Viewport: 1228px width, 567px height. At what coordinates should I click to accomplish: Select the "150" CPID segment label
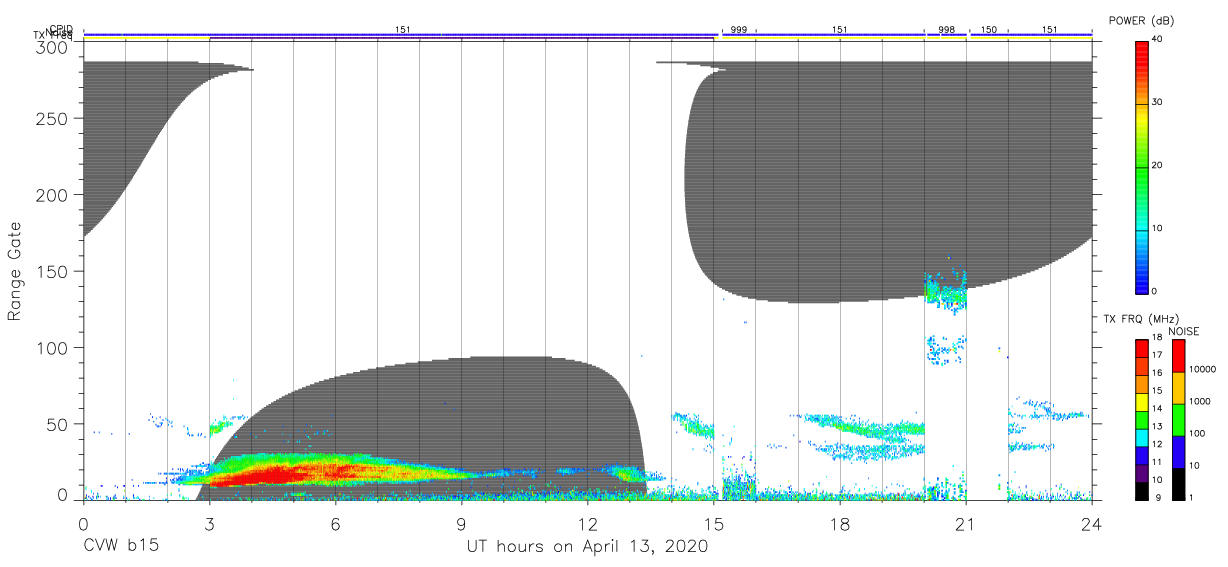pos(988,30)
